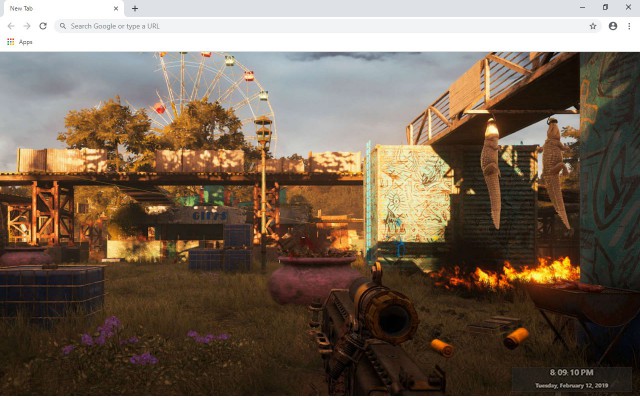Click the 8:09:10 PM clock widget
640x400 pixels.
pos(571,373)
